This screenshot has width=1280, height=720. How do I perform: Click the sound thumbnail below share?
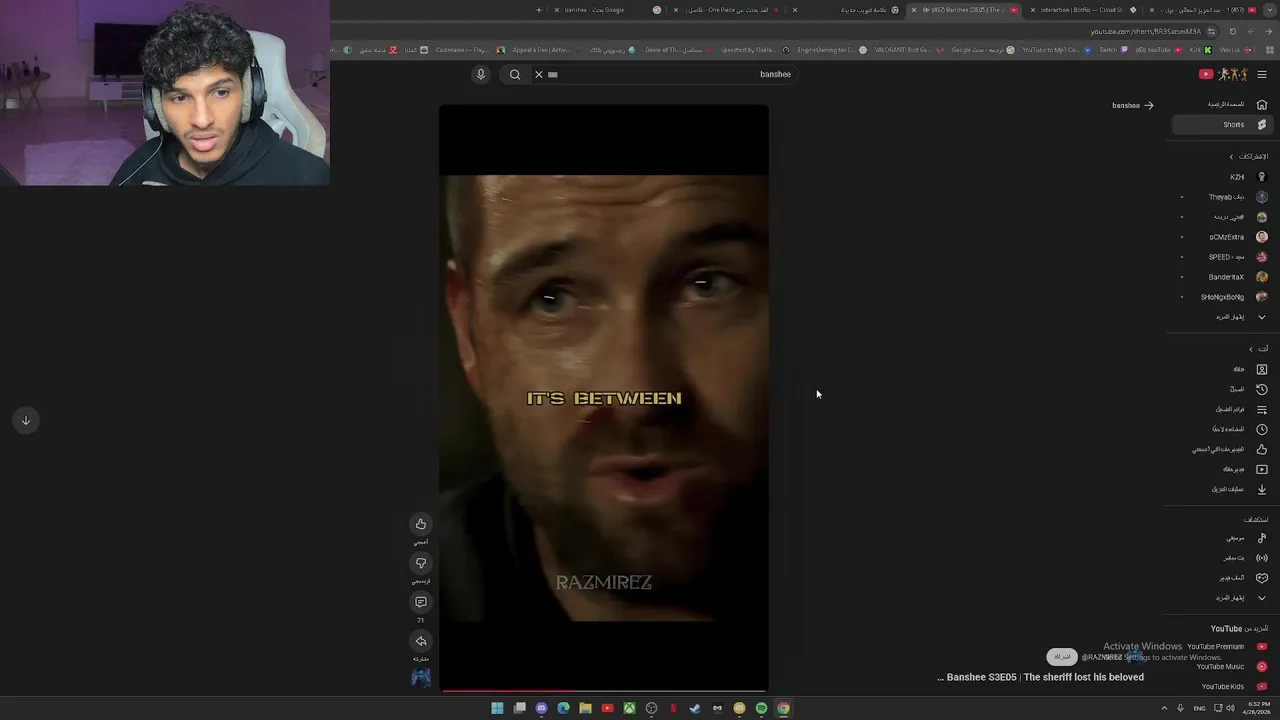click(421, 677)
